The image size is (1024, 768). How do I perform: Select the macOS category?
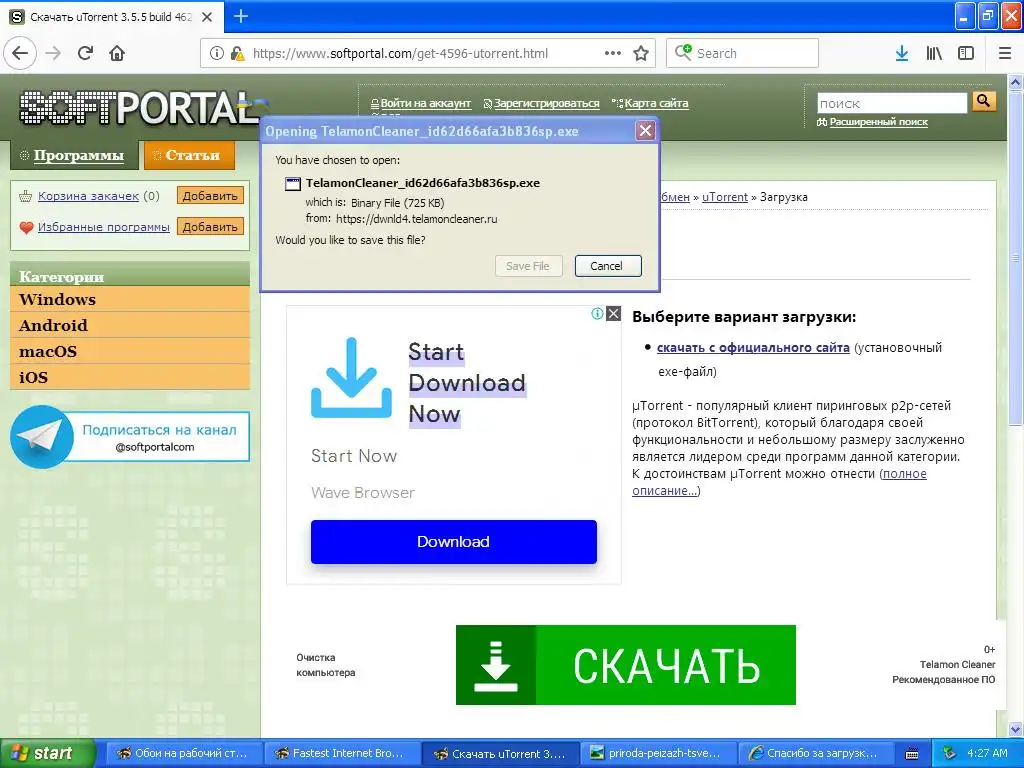point(130,351)
